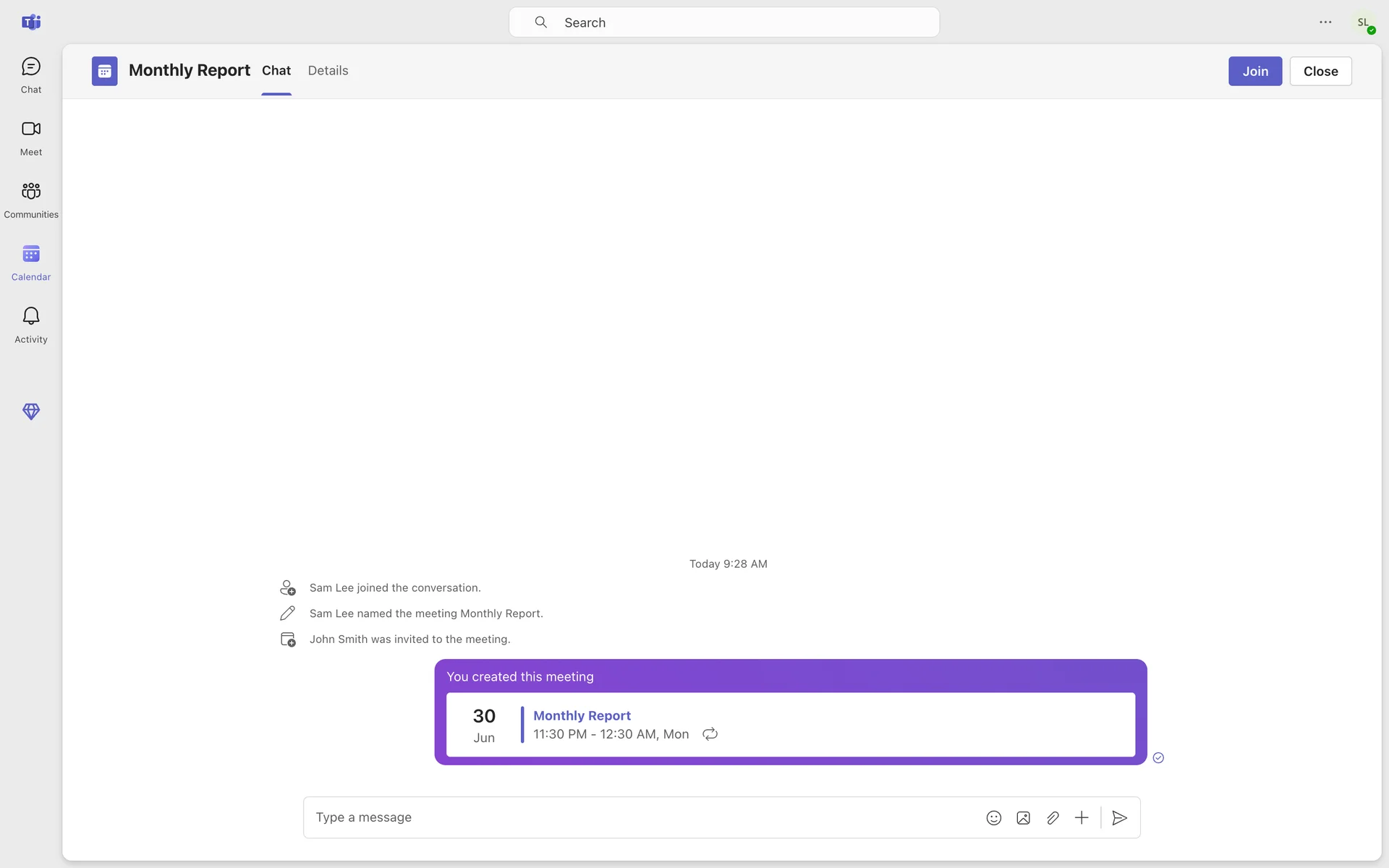Open the Meet section in sidebar
1389x868 pixels.
coord(31,137)
